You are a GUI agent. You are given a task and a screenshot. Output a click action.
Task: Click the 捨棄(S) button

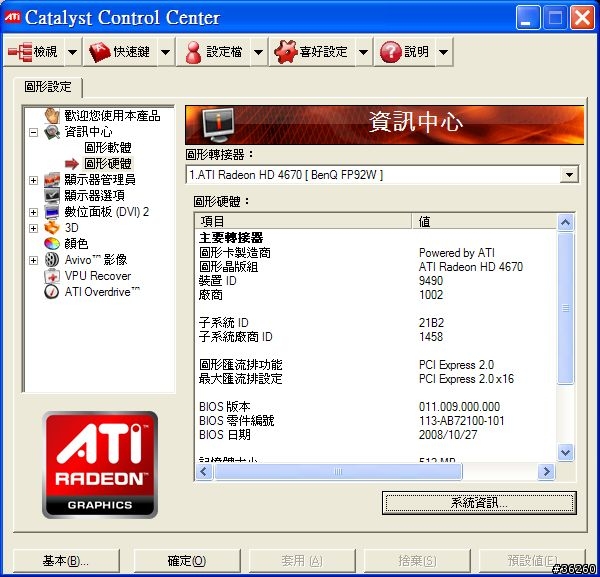417,561
